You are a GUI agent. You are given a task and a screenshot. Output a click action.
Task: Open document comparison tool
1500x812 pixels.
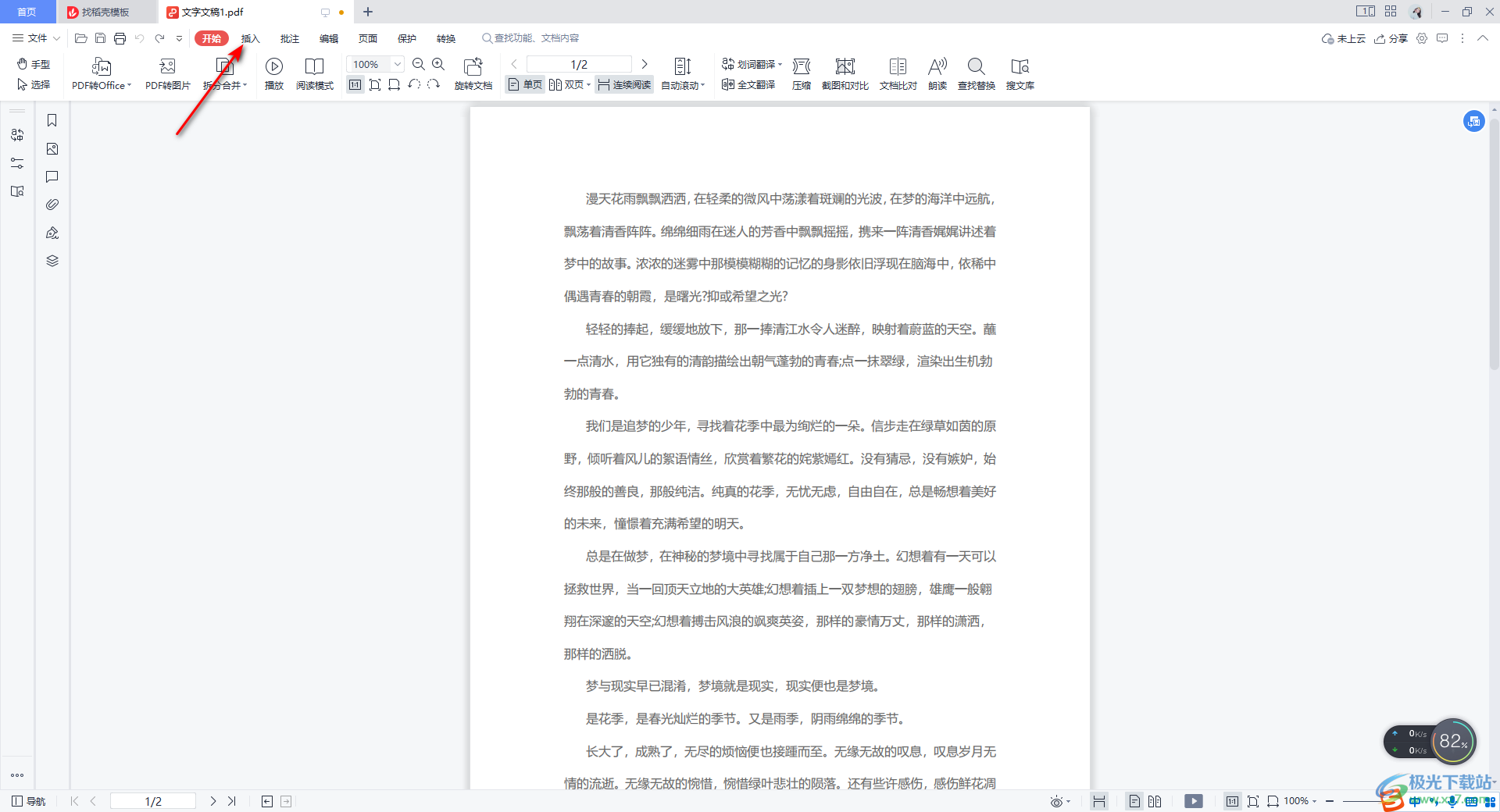click(x=898, y=74)
